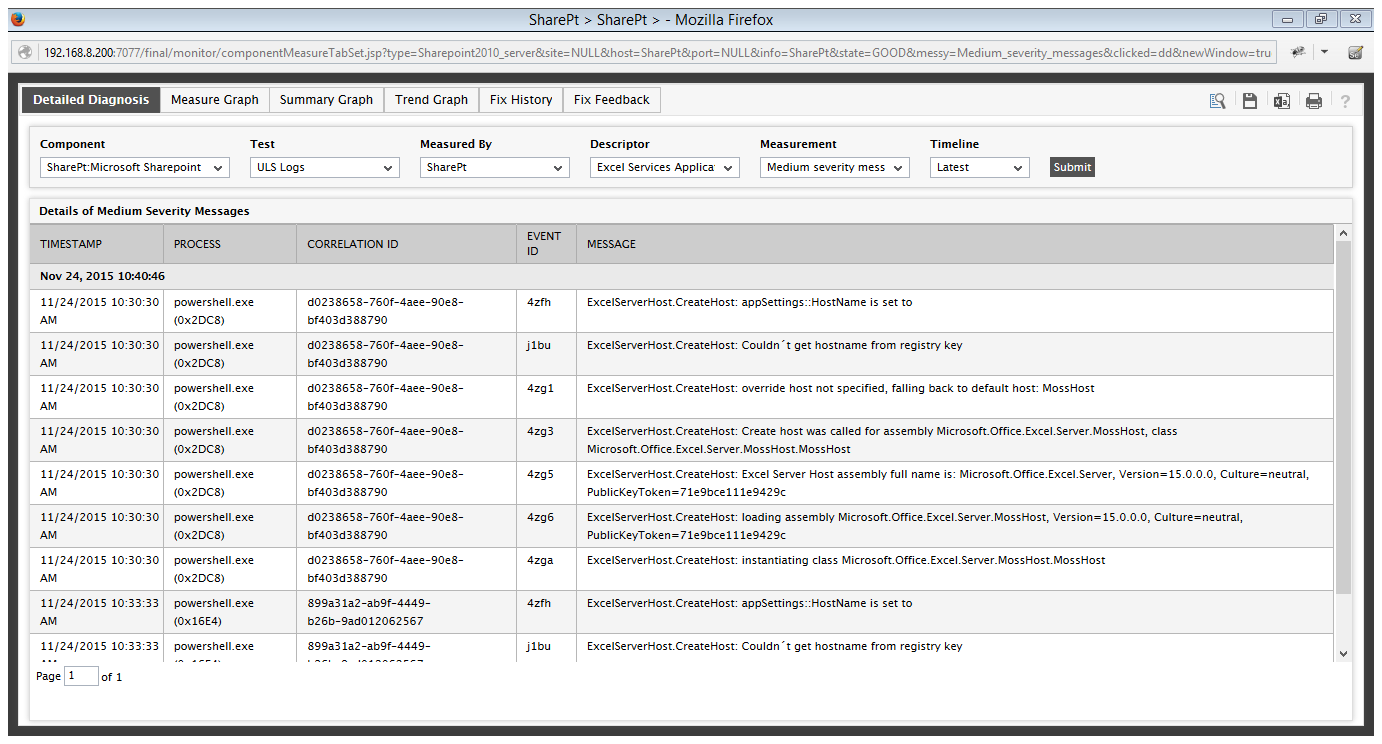Click the 4zg1 row timestamp 11/24/2015 10:30:30 AM
The image size is (1382, 744).
tap(99, 397)
